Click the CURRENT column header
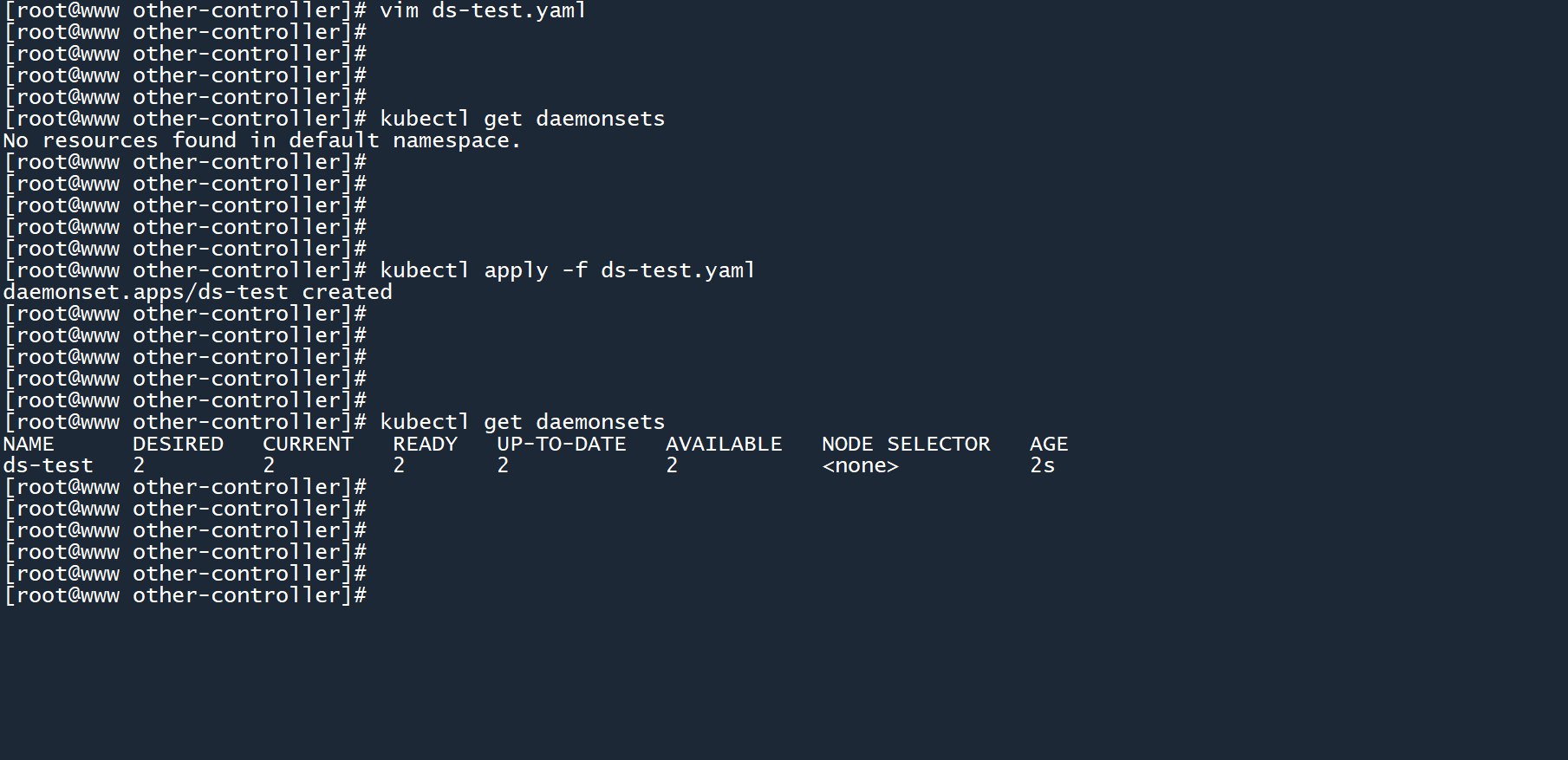 (x=308, y=444)
